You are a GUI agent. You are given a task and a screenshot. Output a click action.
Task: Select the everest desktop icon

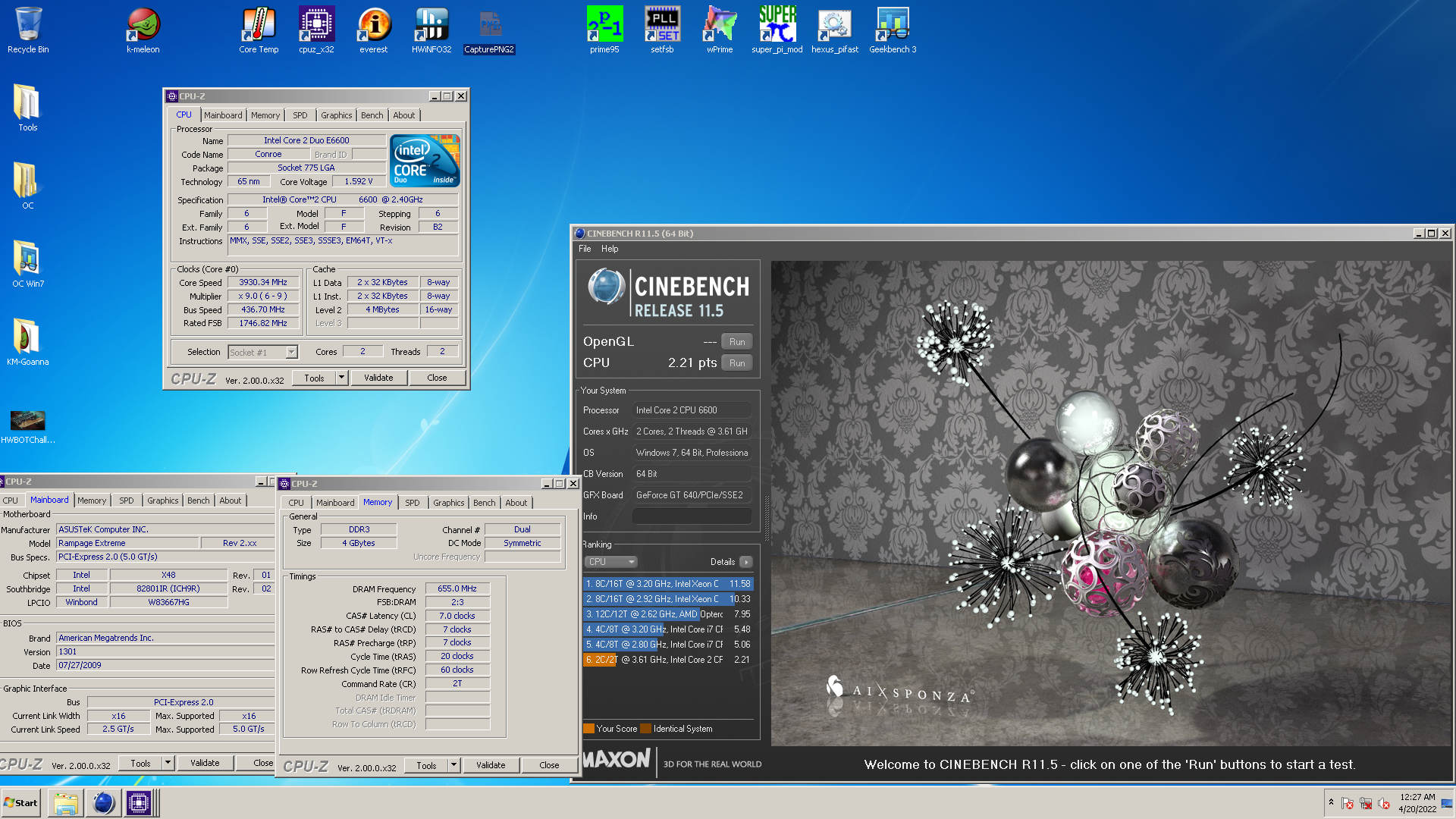374,30
